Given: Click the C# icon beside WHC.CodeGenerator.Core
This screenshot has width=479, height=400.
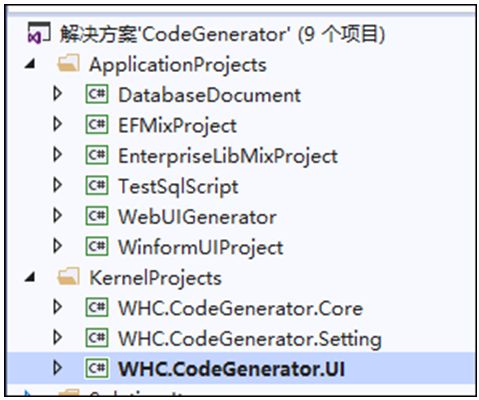Looking at the screenshot, I should (x=97, y=307).
